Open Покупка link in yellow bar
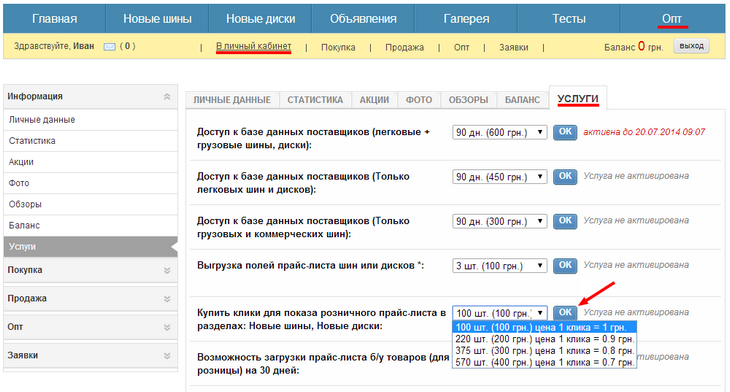 (x=338, y=47)
